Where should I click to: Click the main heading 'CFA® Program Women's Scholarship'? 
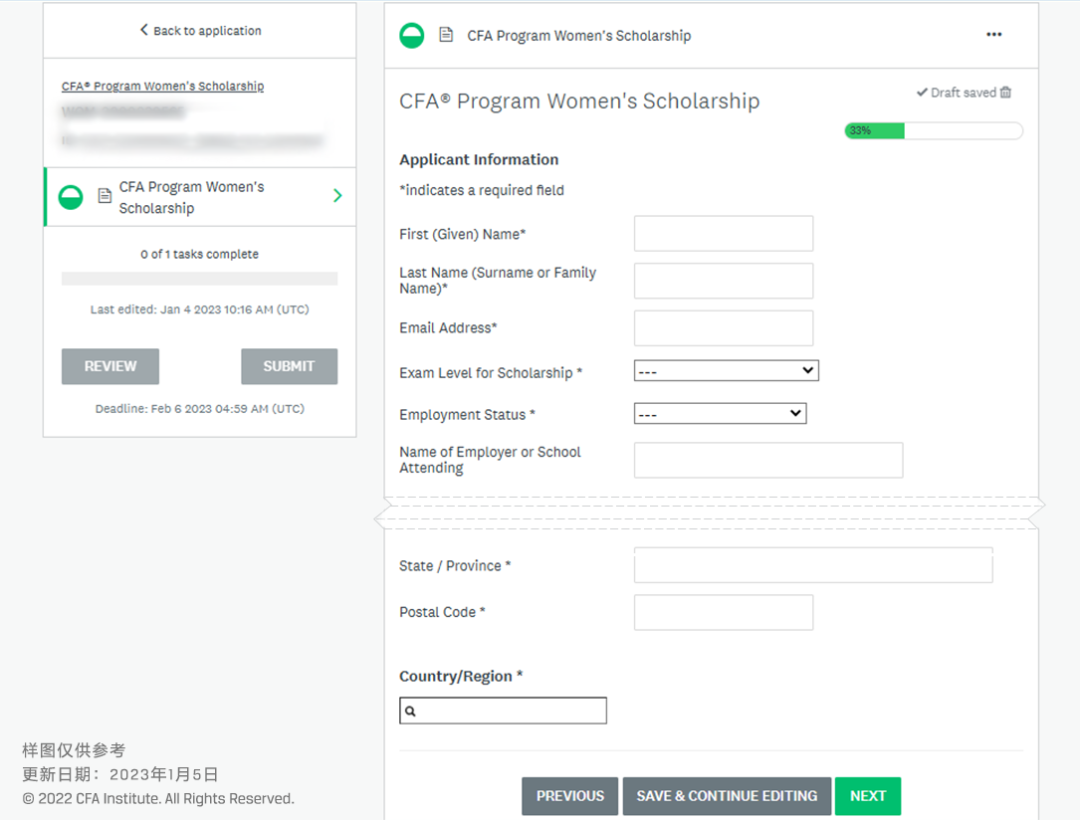click(579, 101)
